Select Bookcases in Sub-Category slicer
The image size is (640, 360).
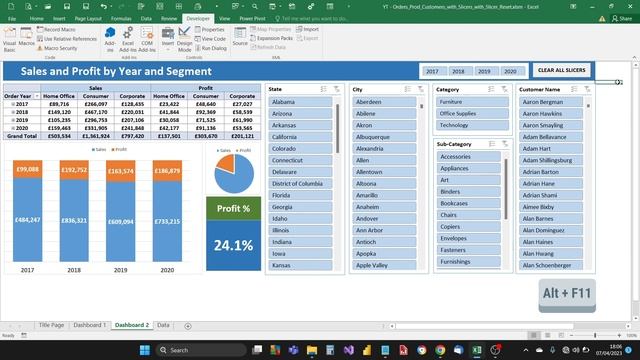(x=469, y=203)
